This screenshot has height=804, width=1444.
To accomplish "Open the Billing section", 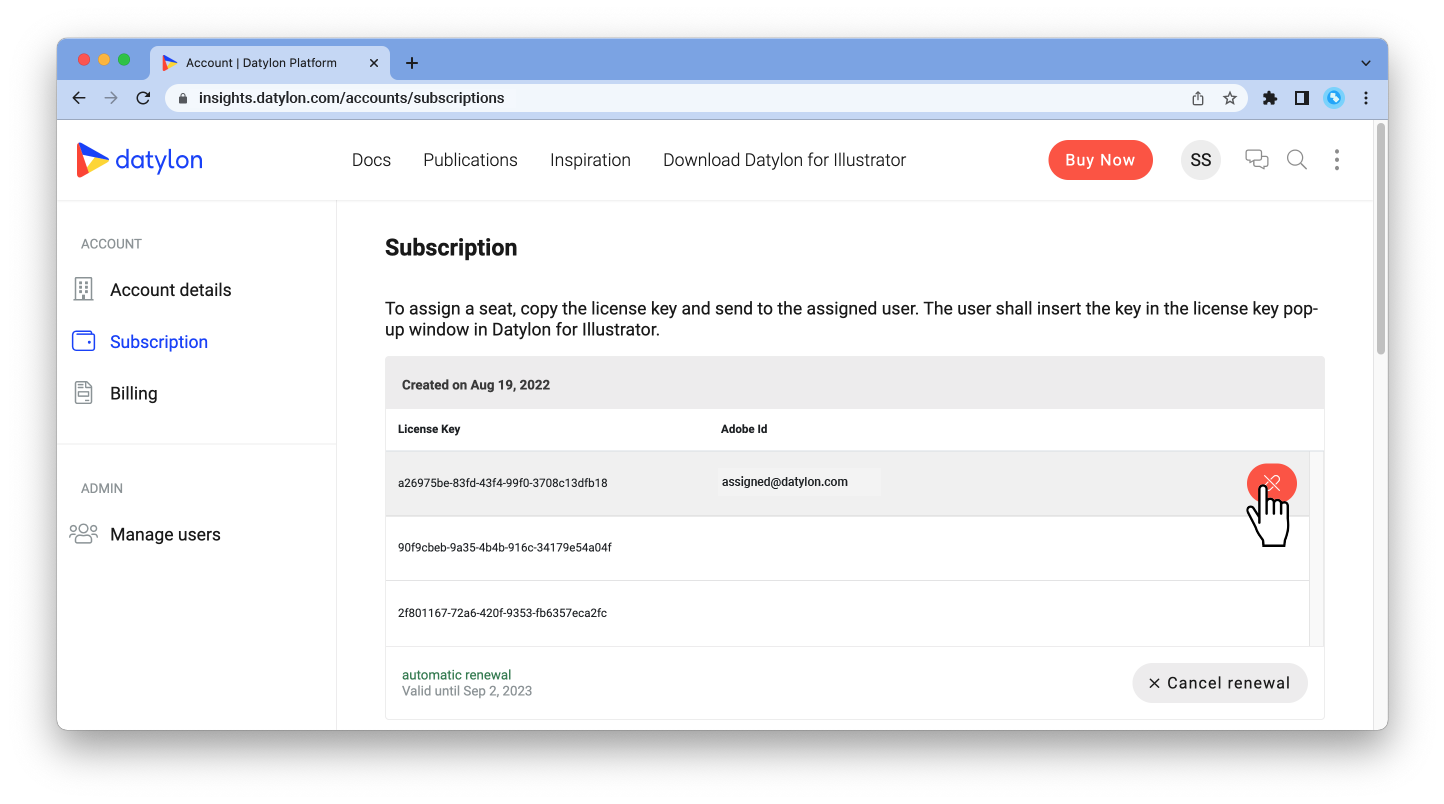I will pyautogui.click(x=134, y=394).
